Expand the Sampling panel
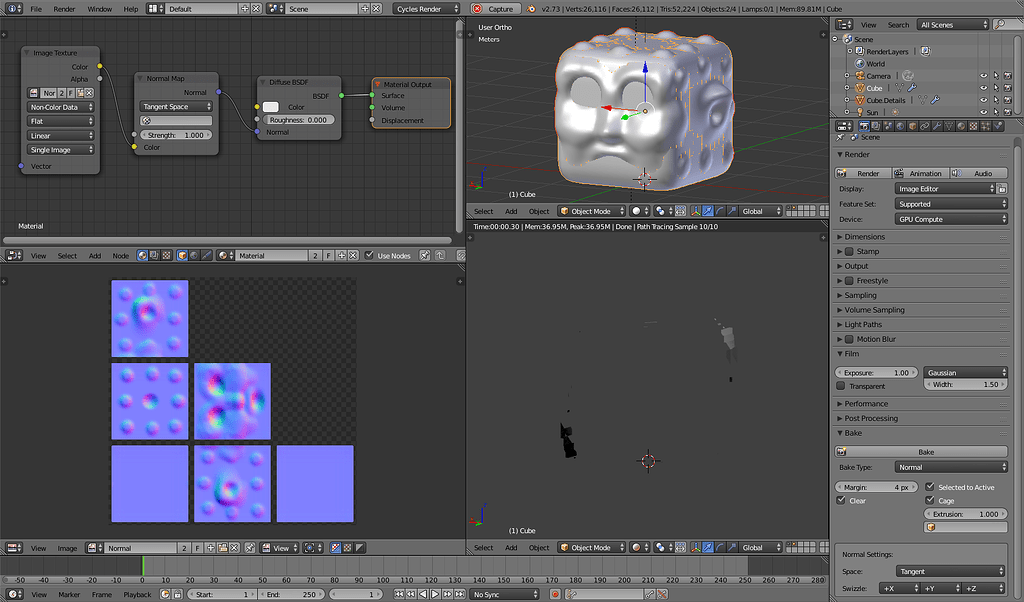 click(860, 295)
